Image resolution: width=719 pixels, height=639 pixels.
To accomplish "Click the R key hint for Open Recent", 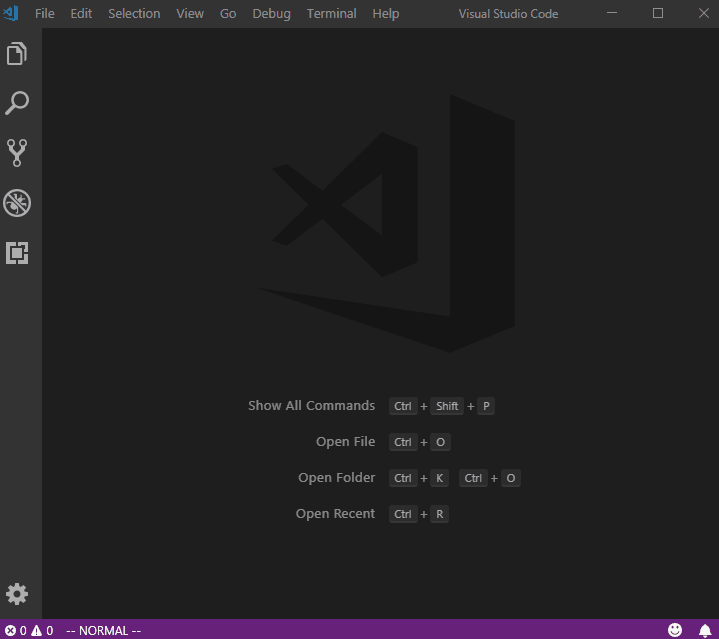I will (439, 514).
